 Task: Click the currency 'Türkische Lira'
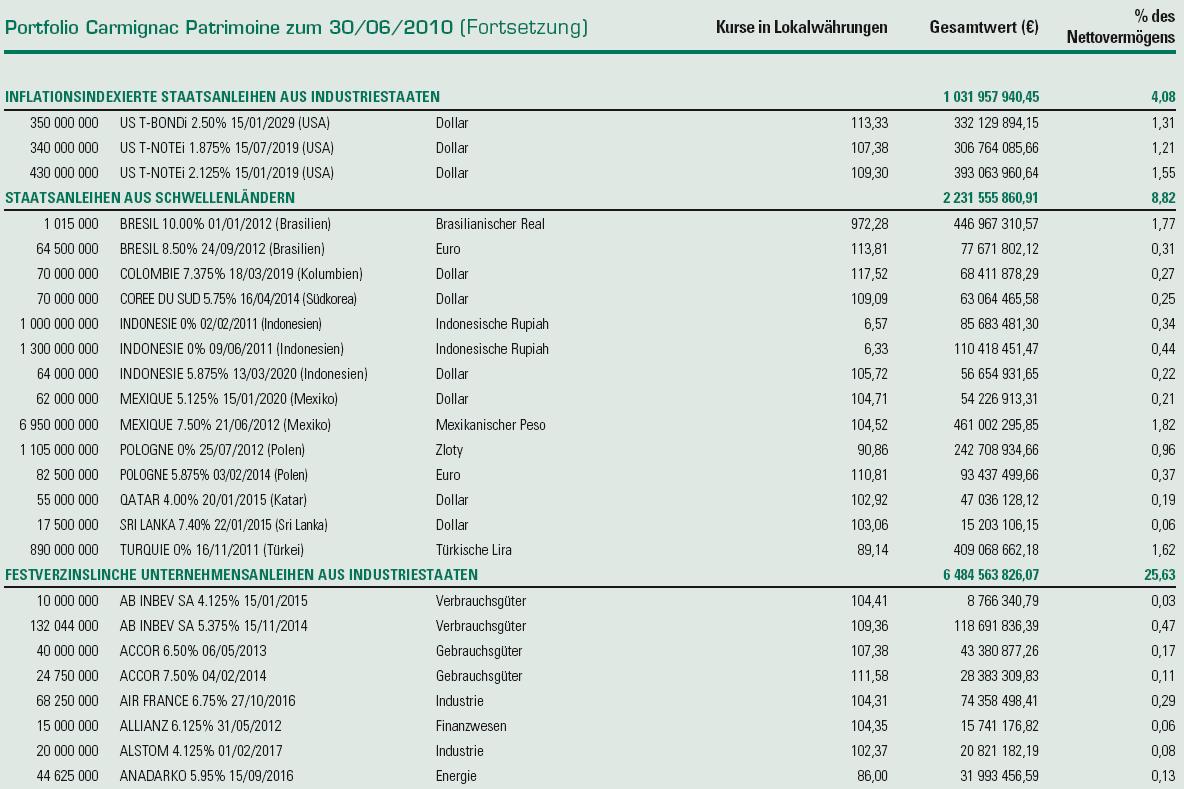click(473, 550)
